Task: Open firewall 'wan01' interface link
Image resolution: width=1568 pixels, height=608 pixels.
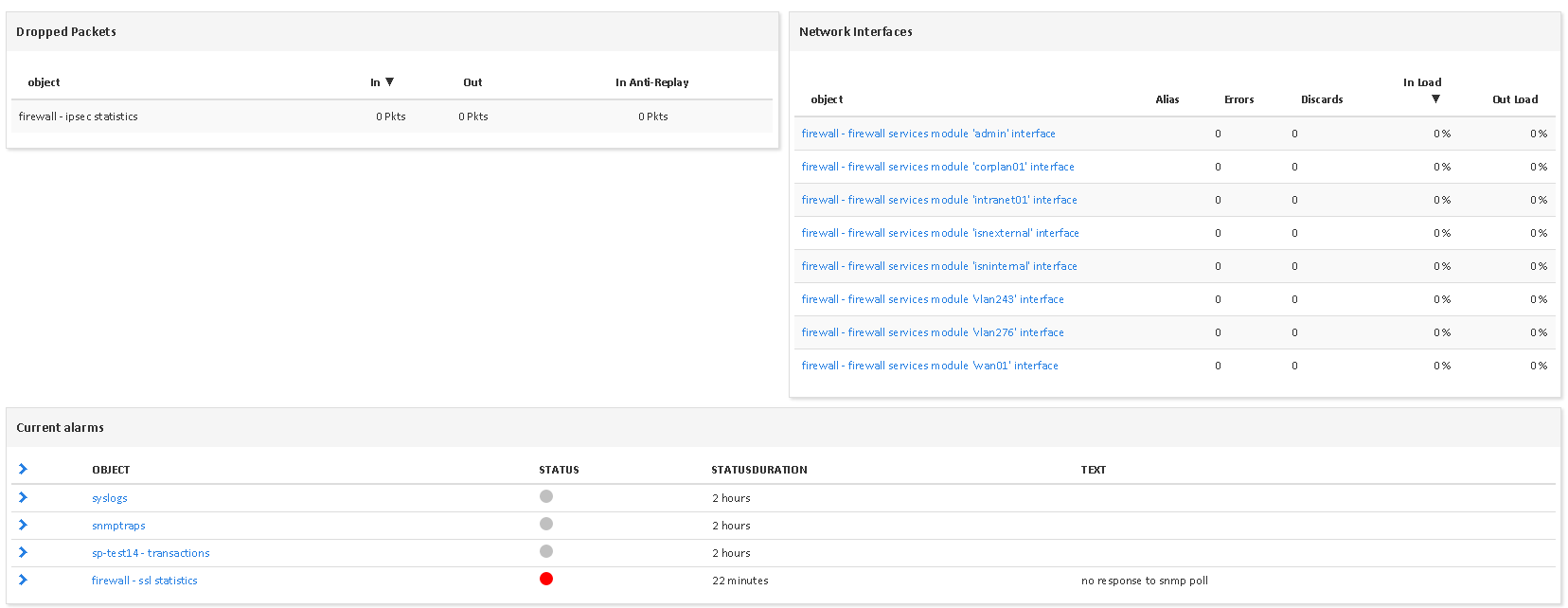Action: point(930,366)
